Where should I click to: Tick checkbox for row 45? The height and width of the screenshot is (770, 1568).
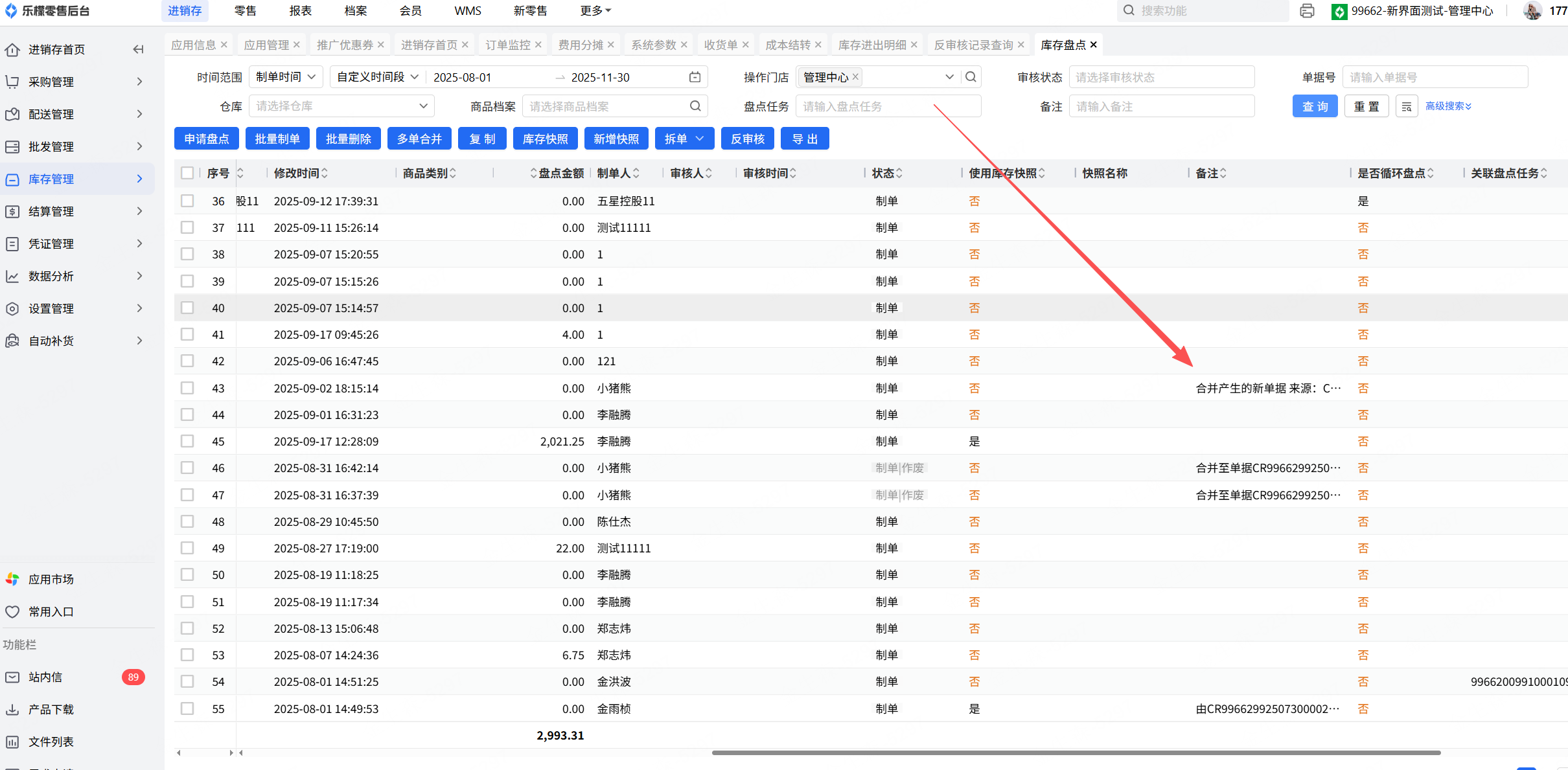point(187,441)
